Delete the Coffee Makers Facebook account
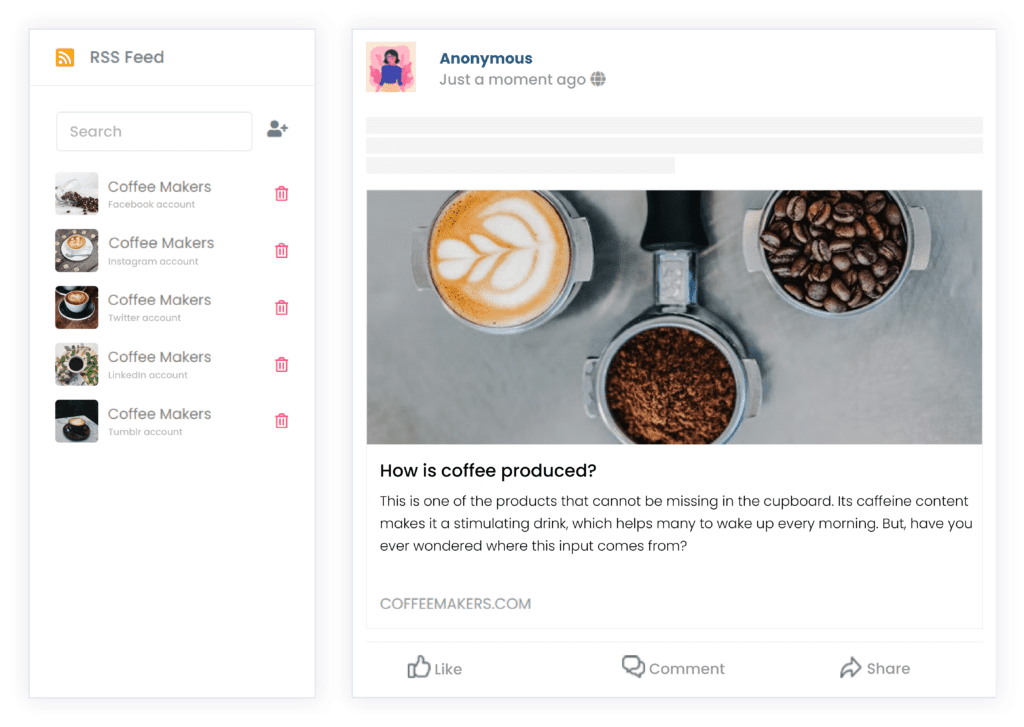Image resolution: width=1024 pixels, height=727 pixels. pyautogui.click(x=281, y=193)
